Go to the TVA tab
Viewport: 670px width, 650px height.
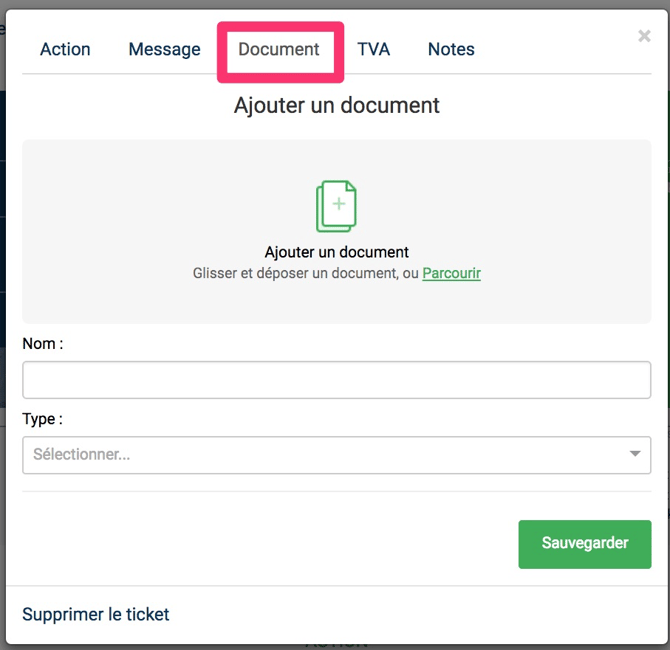pyautogui.click(x=373, y=49)
